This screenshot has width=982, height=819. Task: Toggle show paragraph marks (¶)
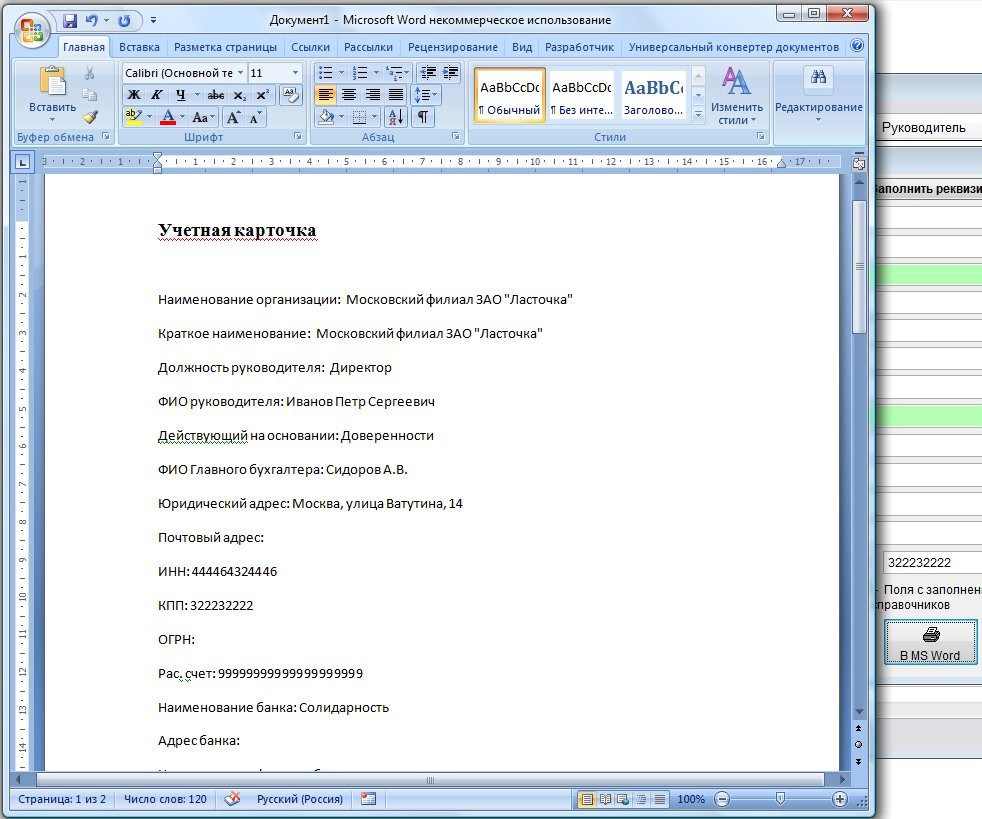pos(423,116)
